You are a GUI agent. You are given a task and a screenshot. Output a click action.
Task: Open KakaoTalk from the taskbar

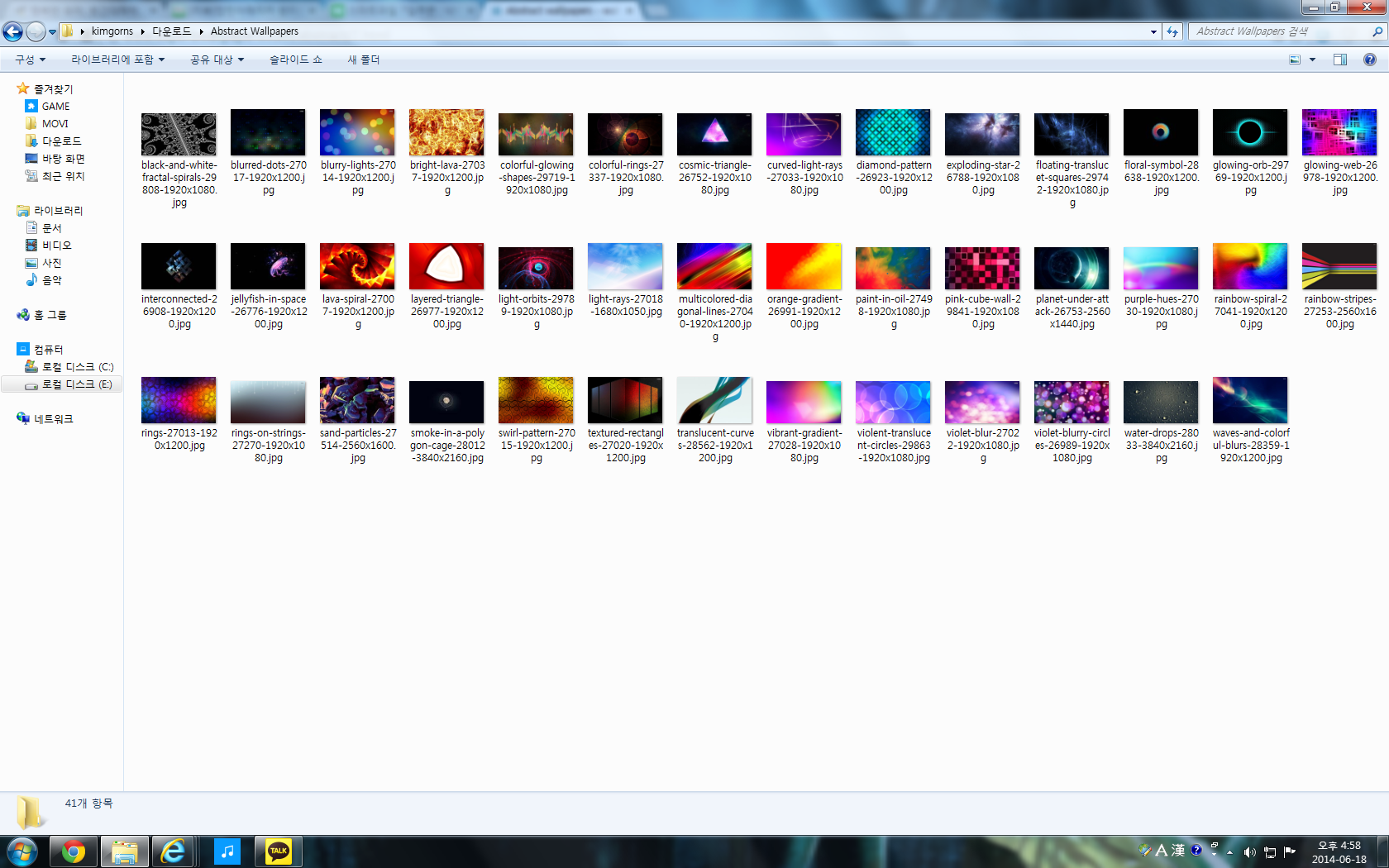coord(279,851)
